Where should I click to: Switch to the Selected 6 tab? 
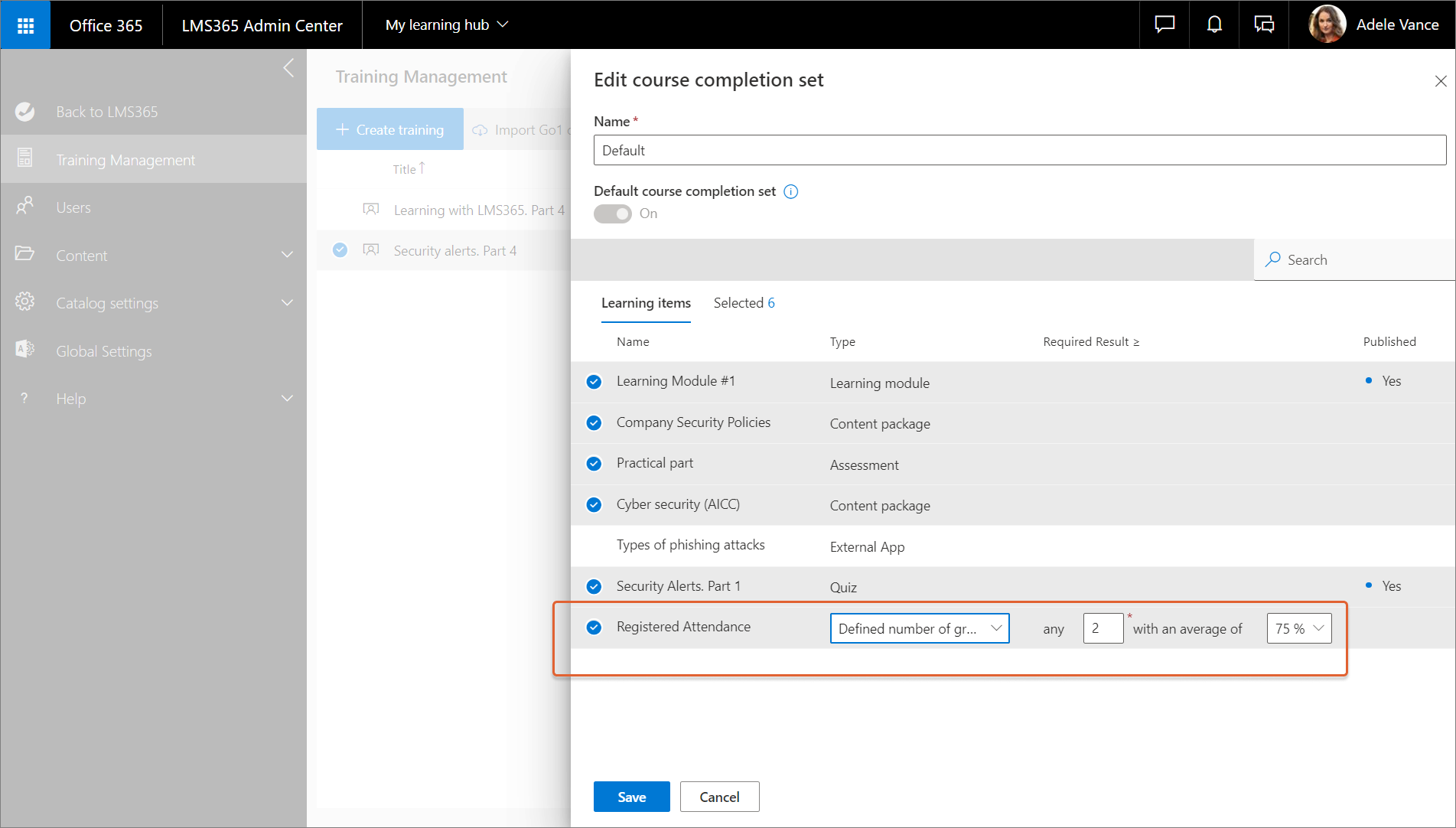point(744,303)
